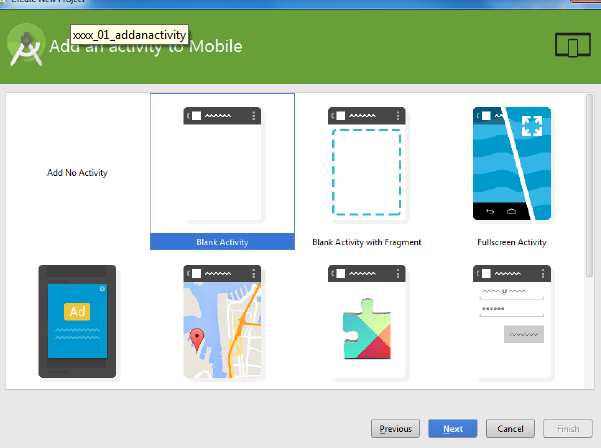The width and height of the screenshot is (601, 448).
Task: Click the Blank Activity overflow menu dots
Action: (253, 116)
